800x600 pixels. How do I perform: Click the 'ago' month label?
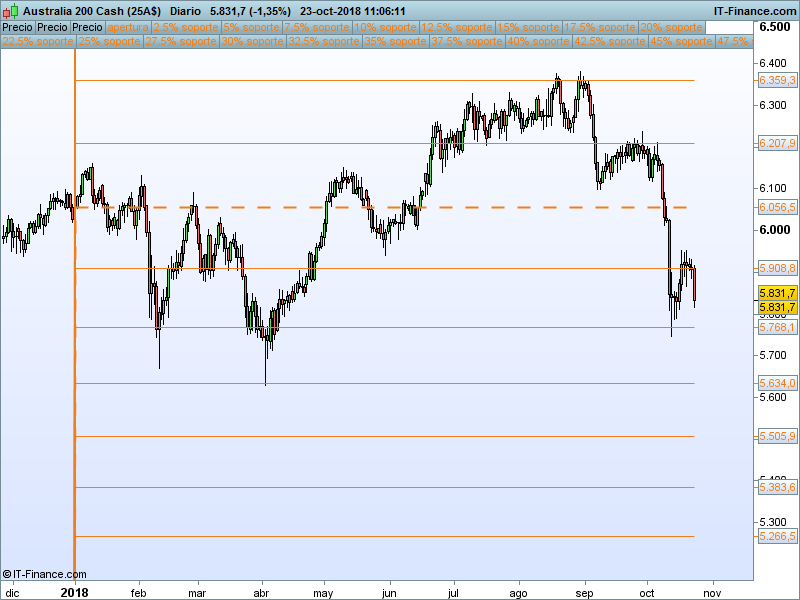tap(518, 593)
